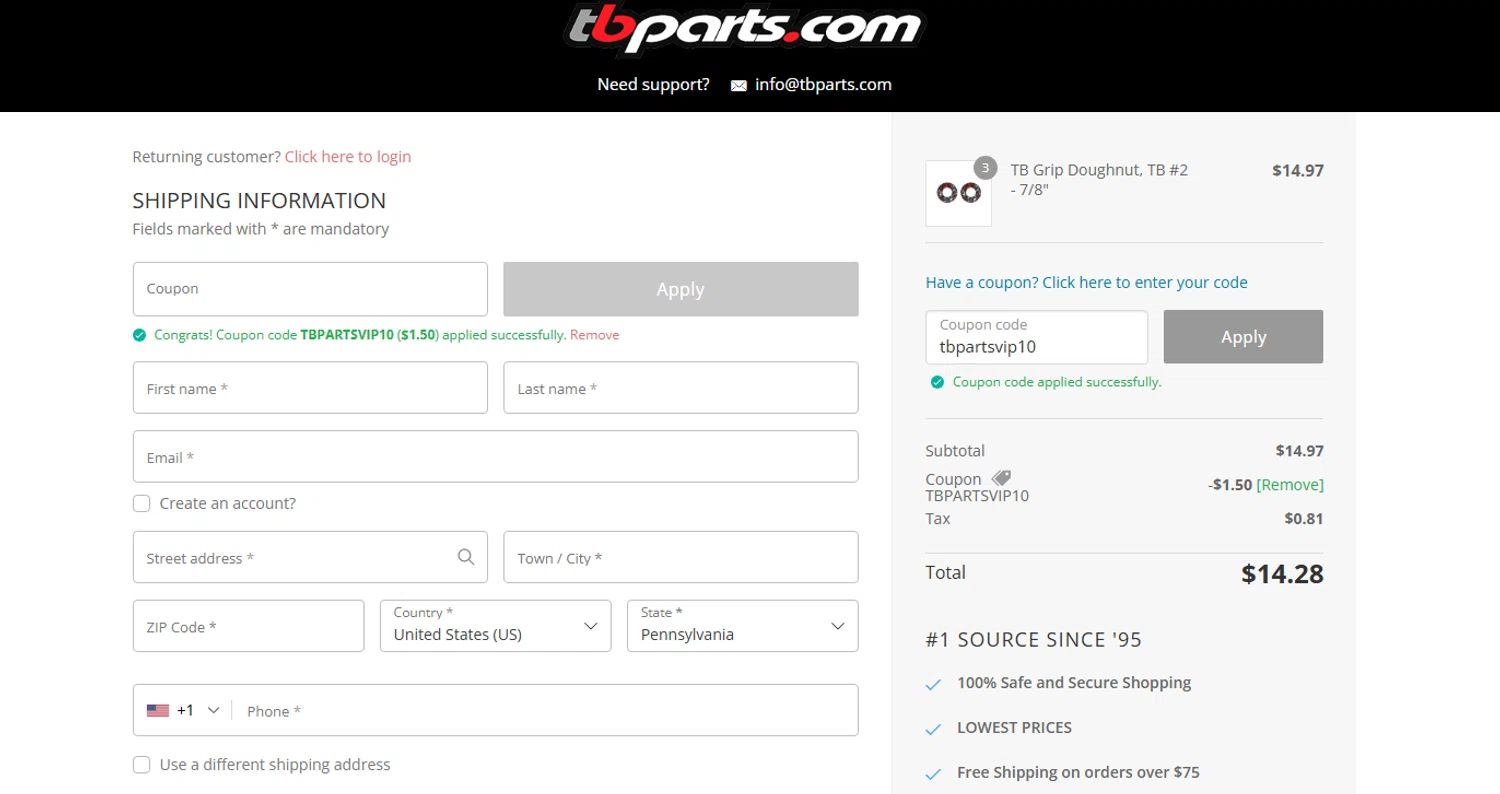Screen dimensions: 1500x794
Task: Click the coupon tag icon in order summary
Action: coord(1001,479)
